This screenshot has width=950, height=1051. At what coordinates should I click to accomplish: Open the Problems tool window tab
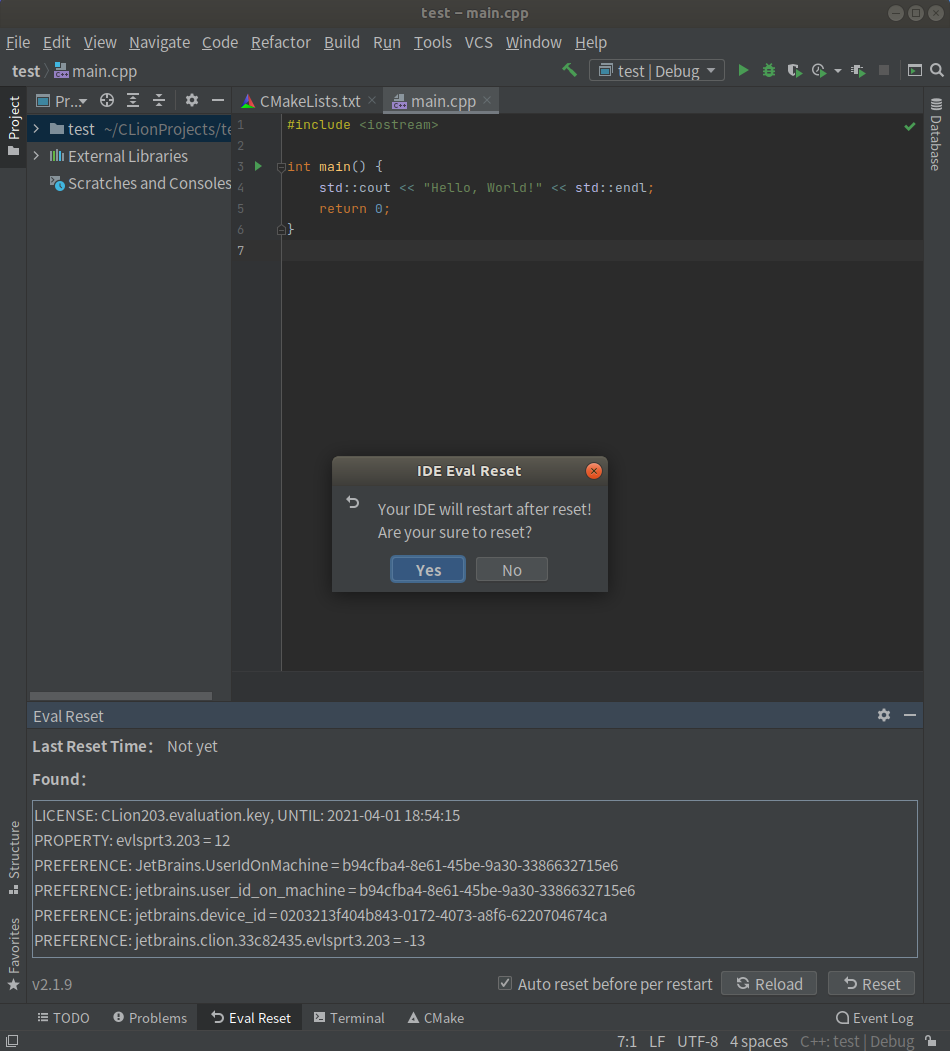pyautogui.click(x=150, y=1017)
